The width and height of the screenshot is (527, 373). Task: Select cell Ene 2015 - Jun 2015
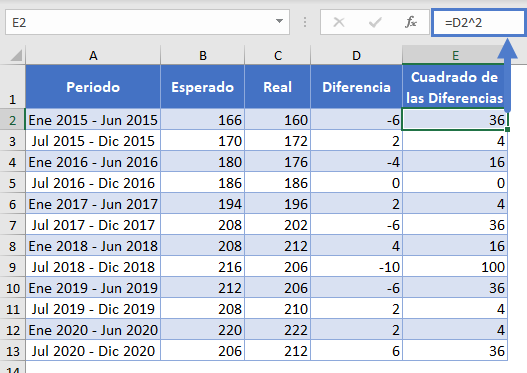click(x=93, y=119)
